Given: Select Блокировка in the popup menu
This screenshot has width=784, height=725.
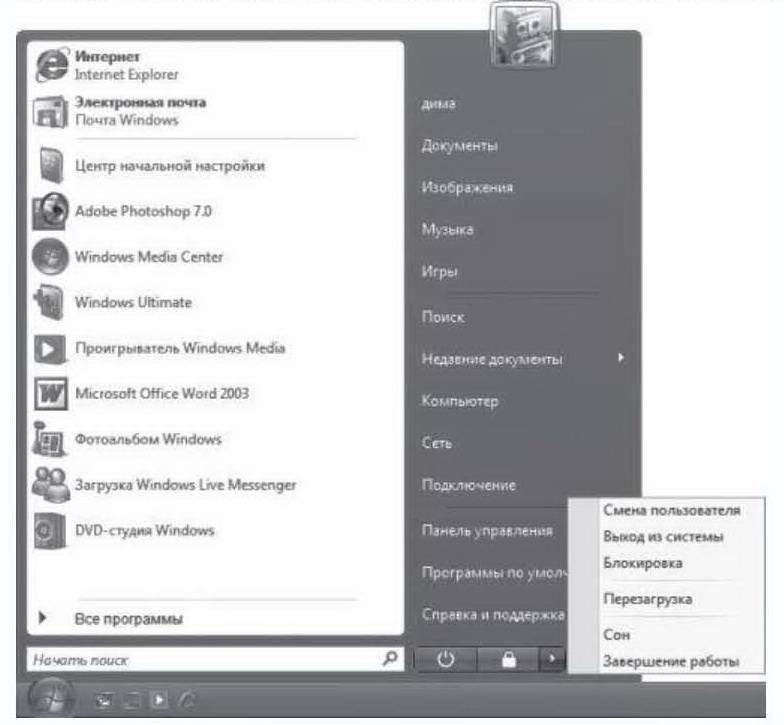Looking at the screenshot, I should pos(642,563).
